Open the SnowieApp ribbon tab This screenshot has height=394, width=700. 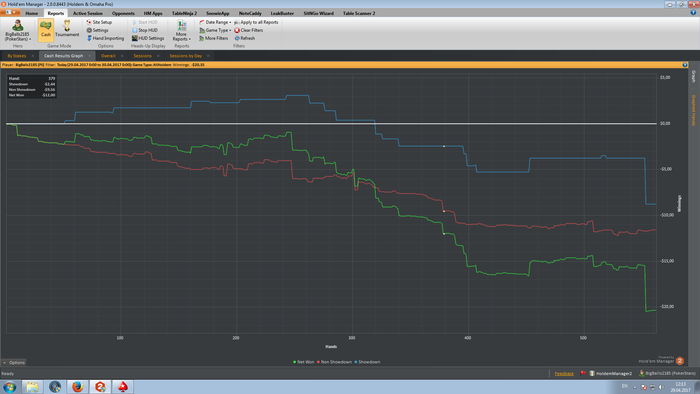point(217,13)
